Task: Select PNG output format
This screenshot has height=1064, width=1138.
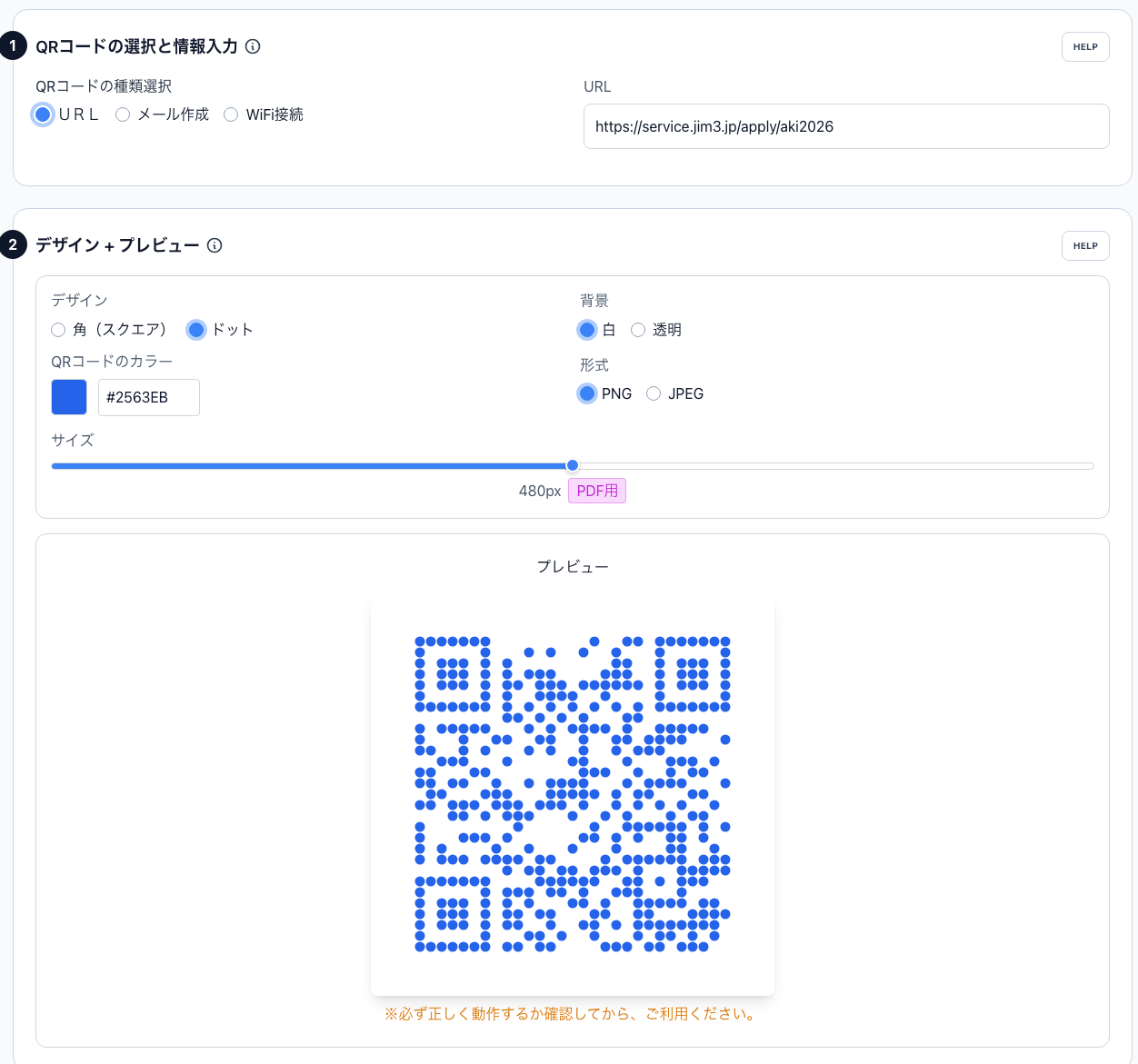Action: tap(587, 393)
